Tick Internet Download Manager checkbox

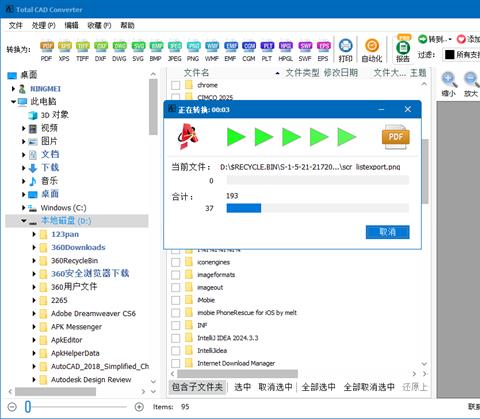tap(176, 363)
